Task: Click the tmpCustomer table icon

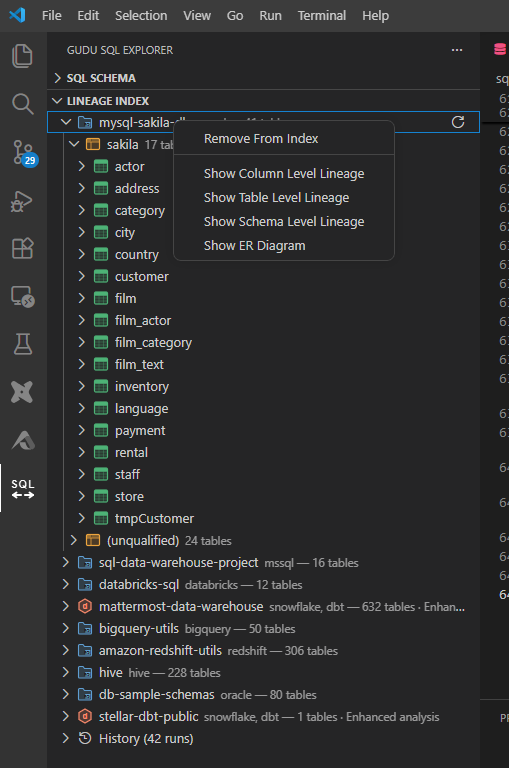Action: point(101,518)
